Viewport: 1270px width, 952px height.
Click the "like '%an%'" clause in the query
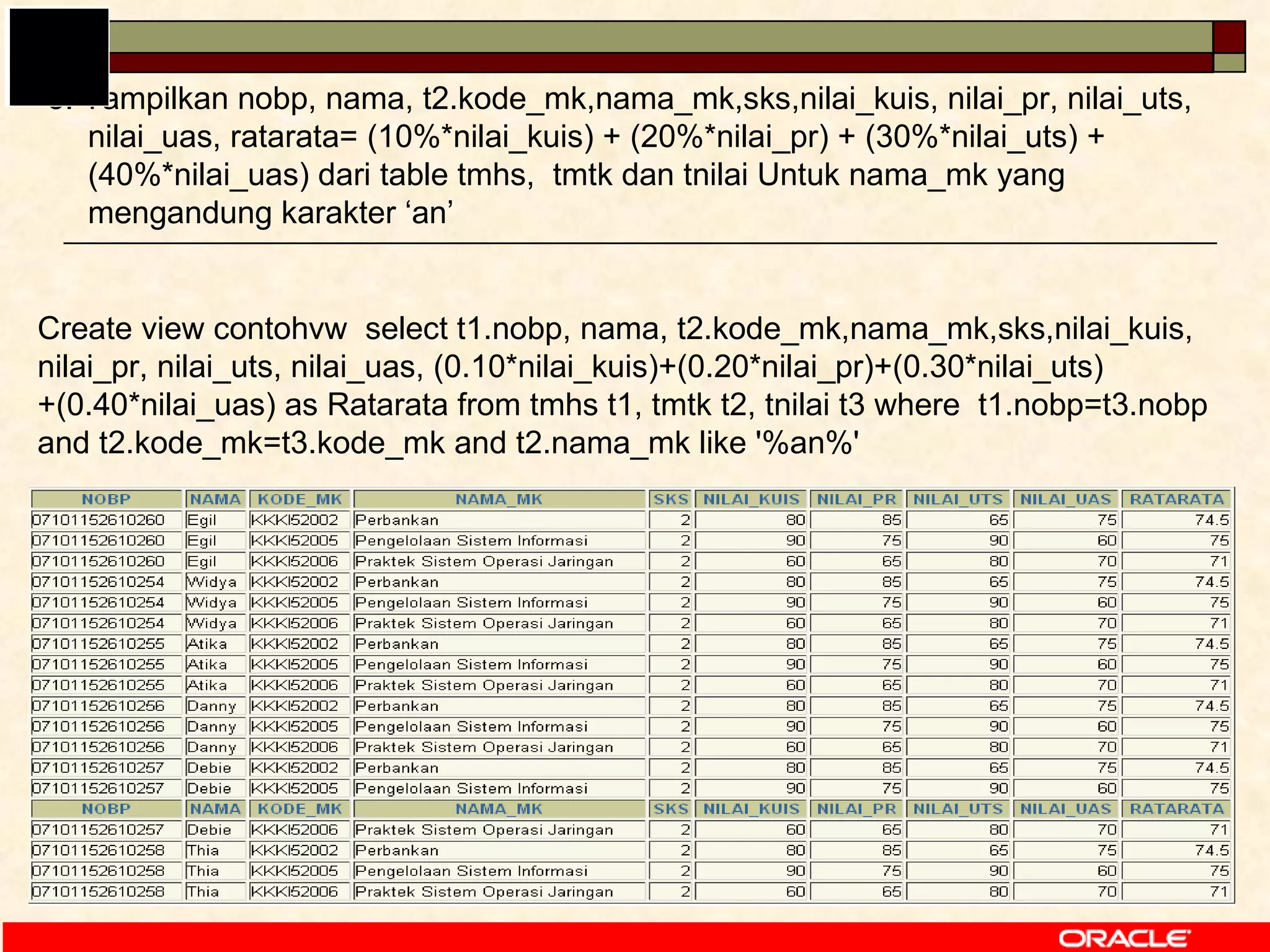coord(779,443)
